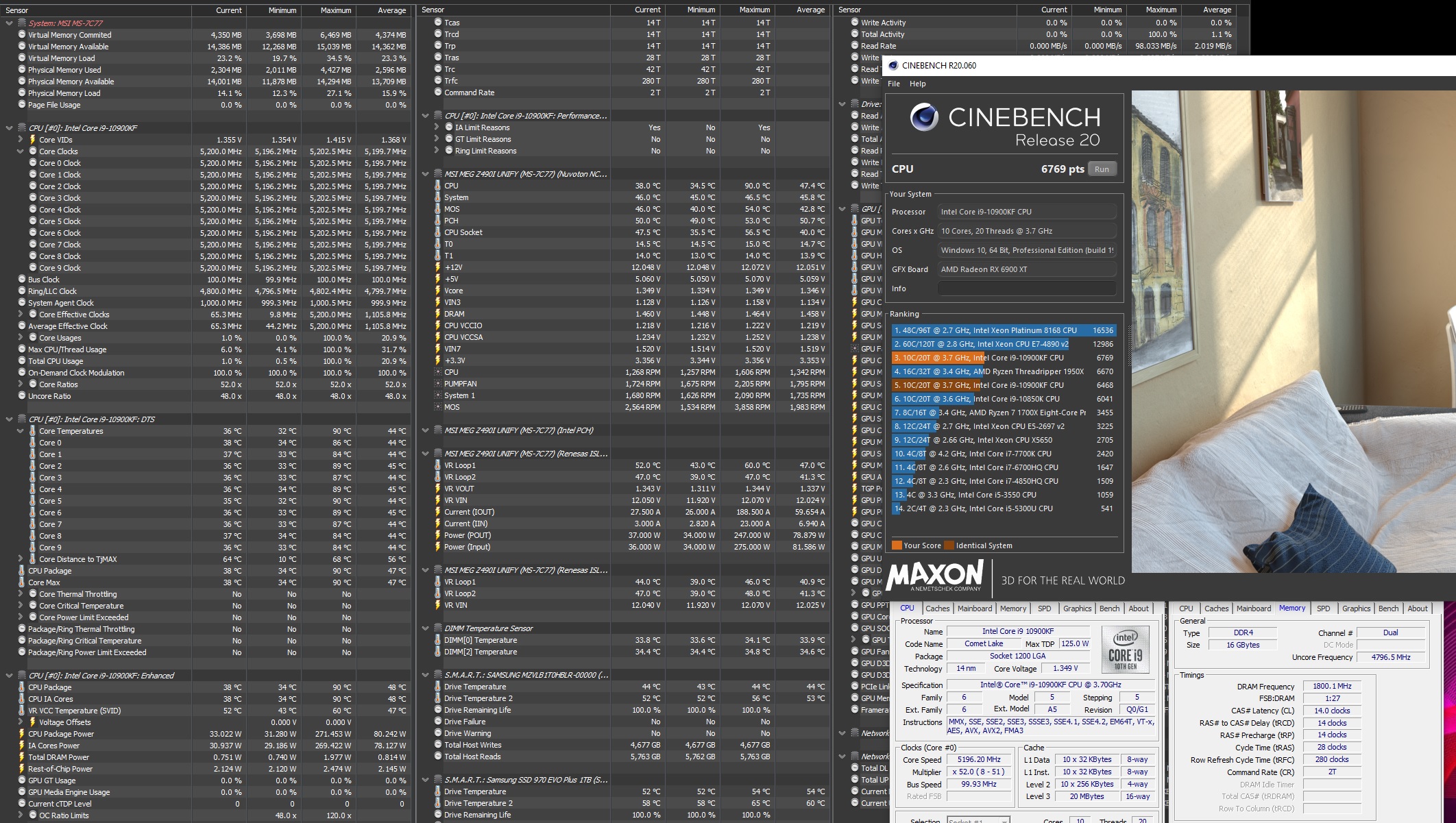
Task: Click the icon next to IA Limit Reasons
Action: [x=449, y=127]
